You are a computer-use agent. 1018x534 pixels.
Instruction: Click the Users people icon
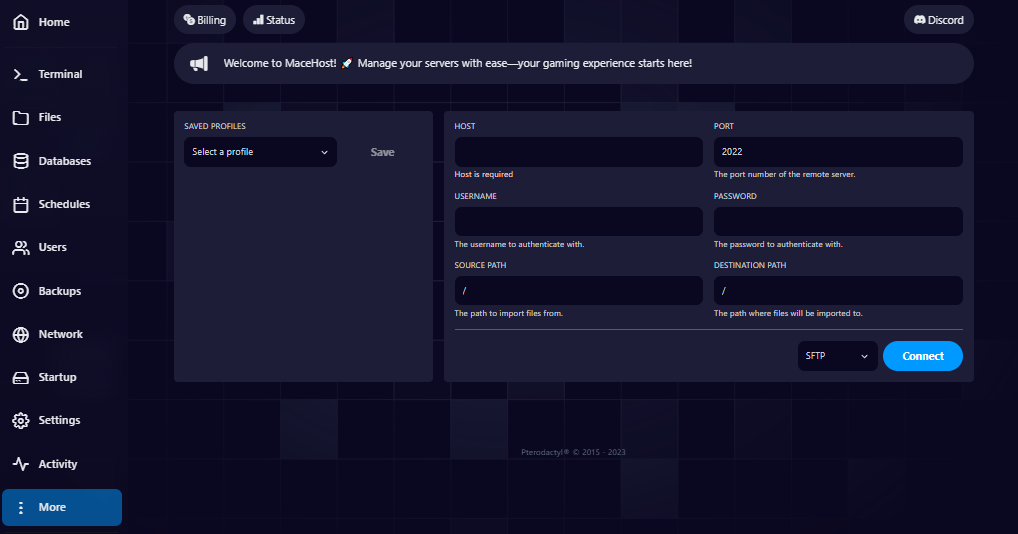(21, 247)
